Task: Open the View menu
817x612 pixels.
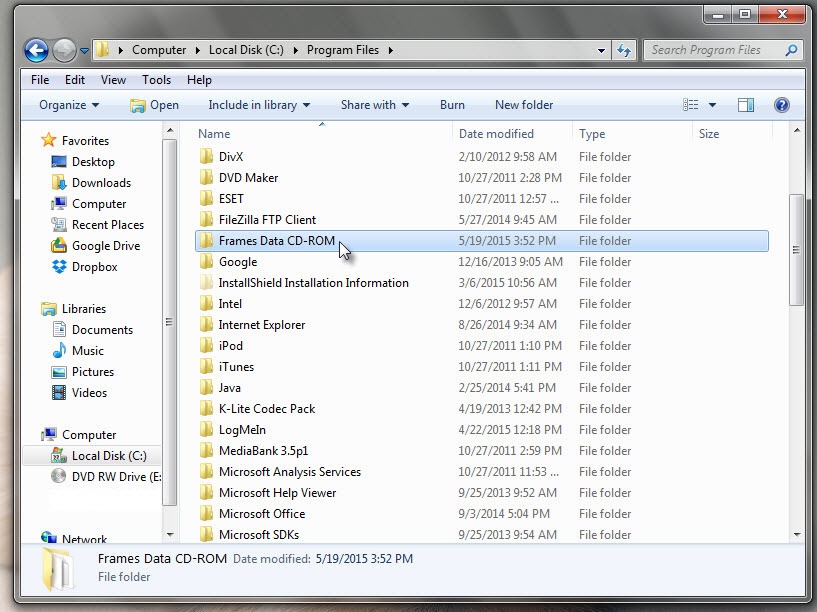Action: coord(113,80)
